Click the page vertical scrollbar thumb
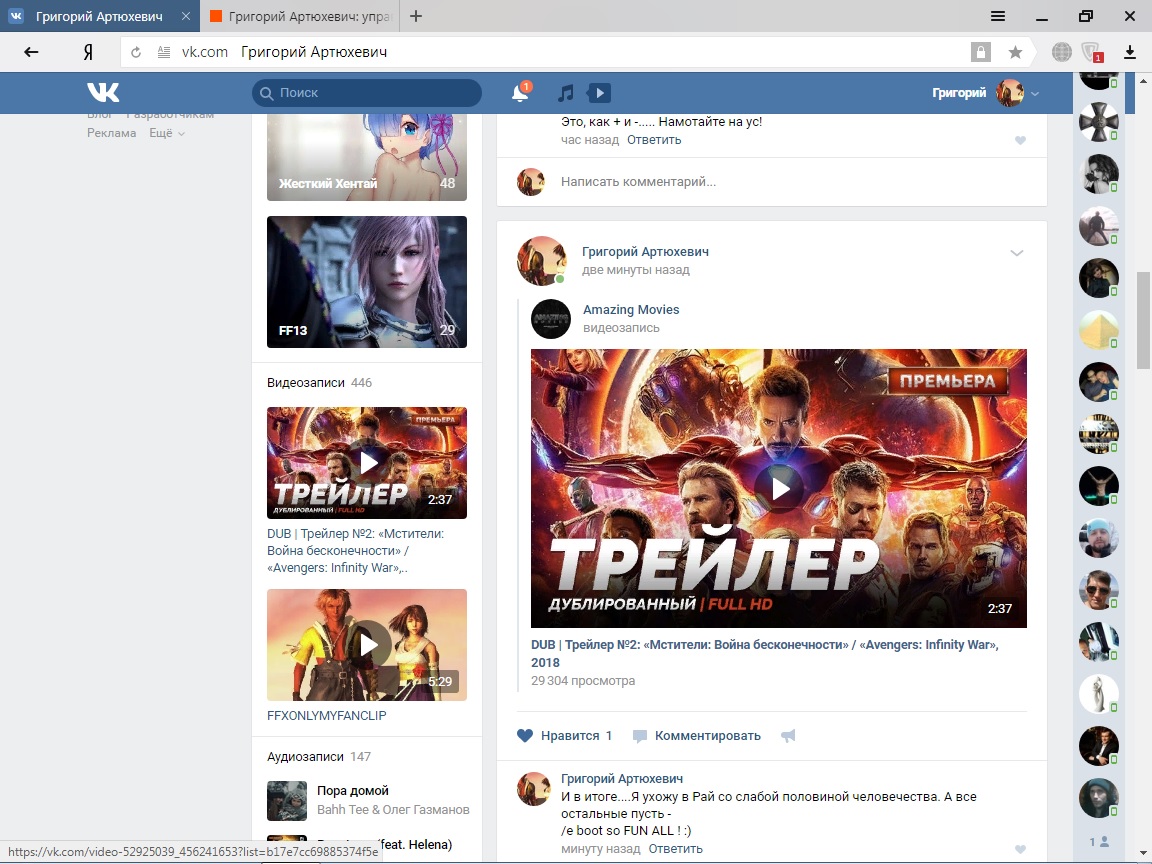Screen dimensions: 1152x864 1143,320
